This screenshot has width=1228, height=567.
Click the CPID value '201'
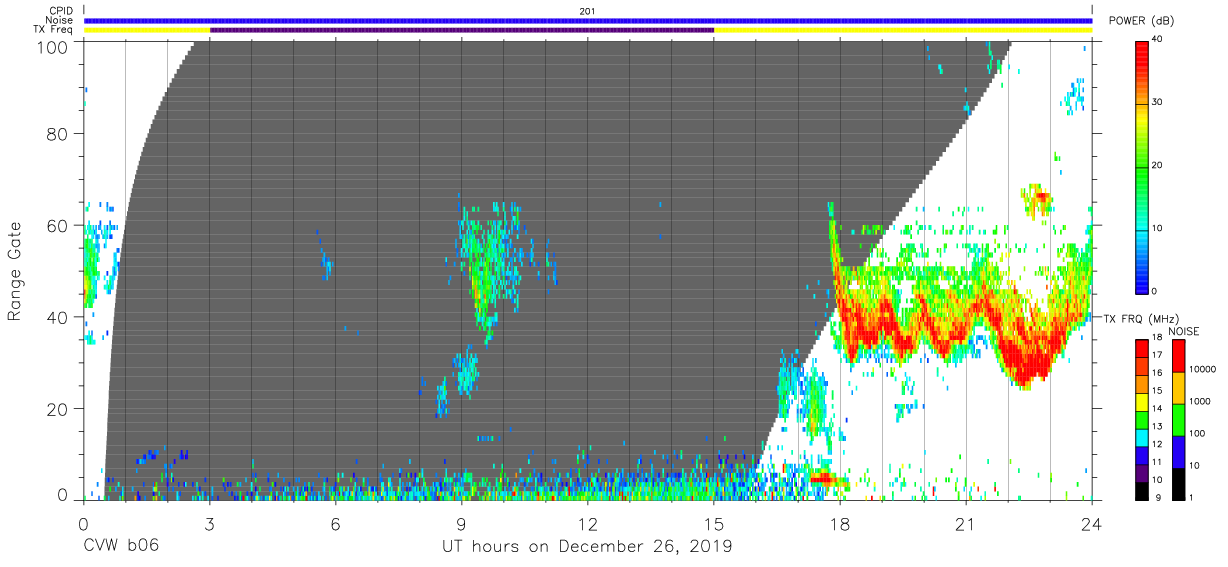click(587, 11)
